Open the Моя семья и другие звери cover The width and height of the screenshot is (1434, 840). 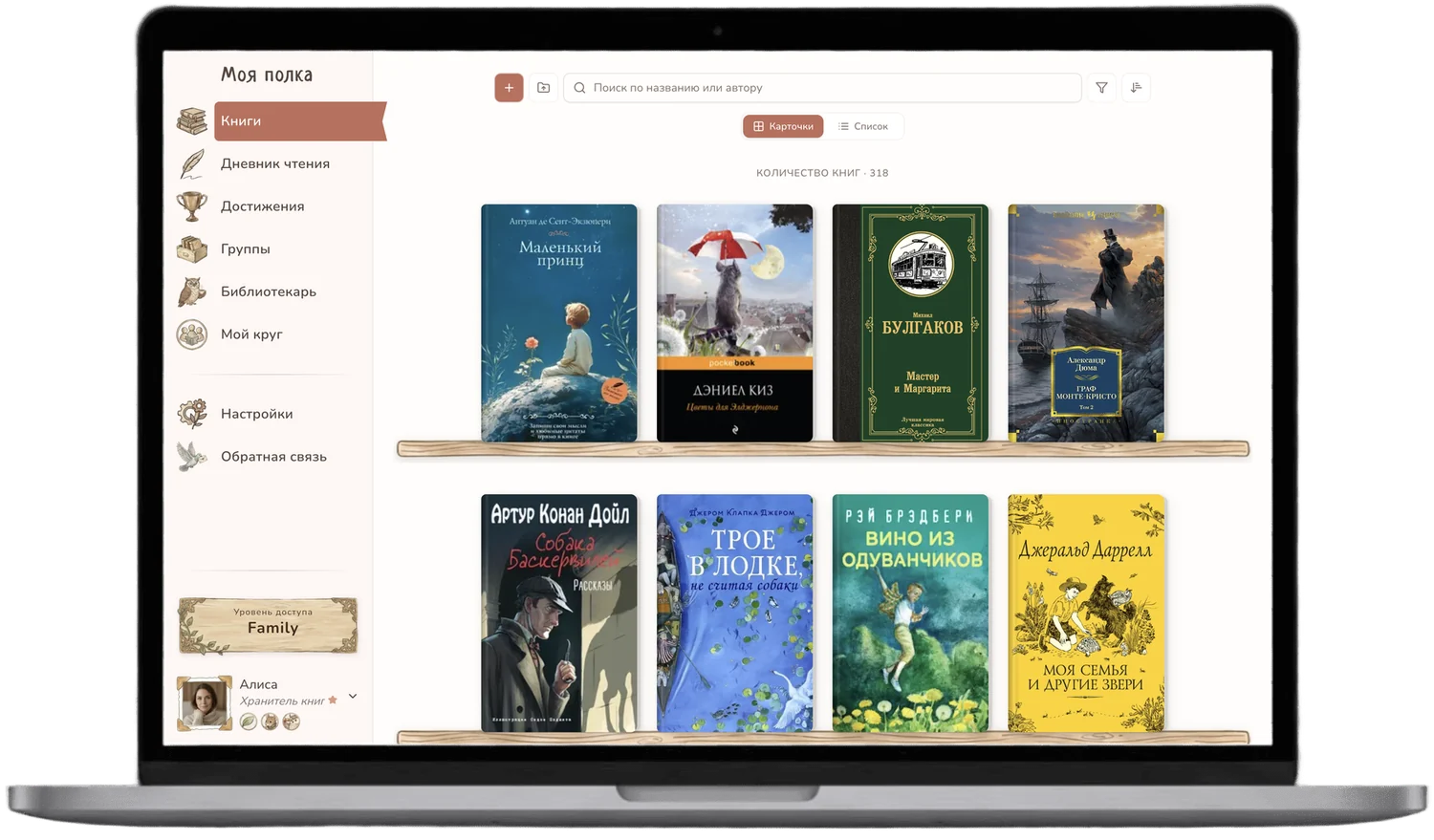coord(1086,614)
